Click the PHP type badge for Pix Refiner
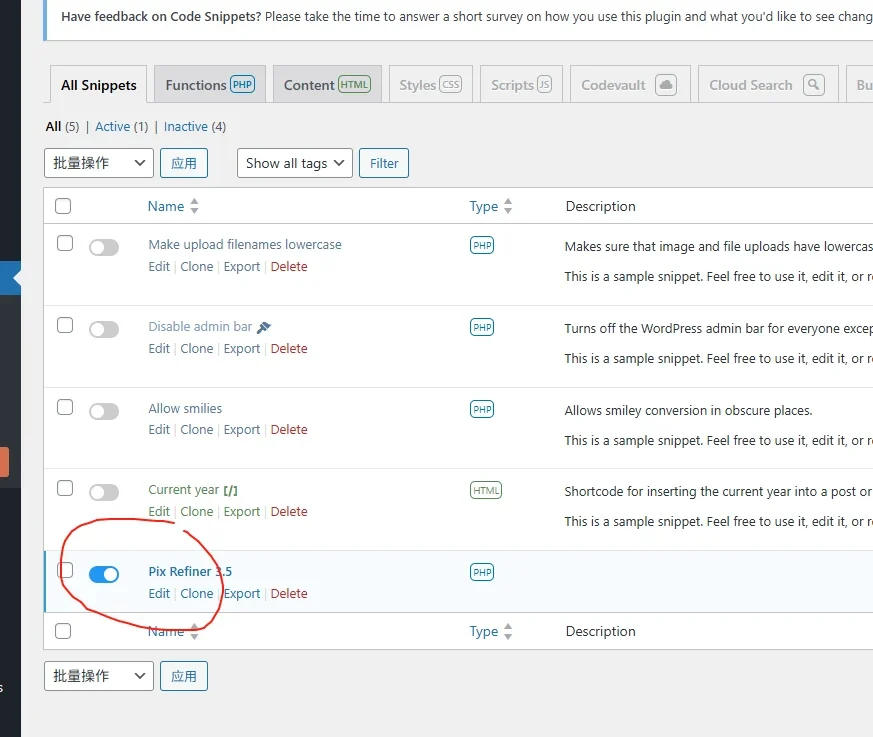873x737 pixels. [x=482, y=573]
